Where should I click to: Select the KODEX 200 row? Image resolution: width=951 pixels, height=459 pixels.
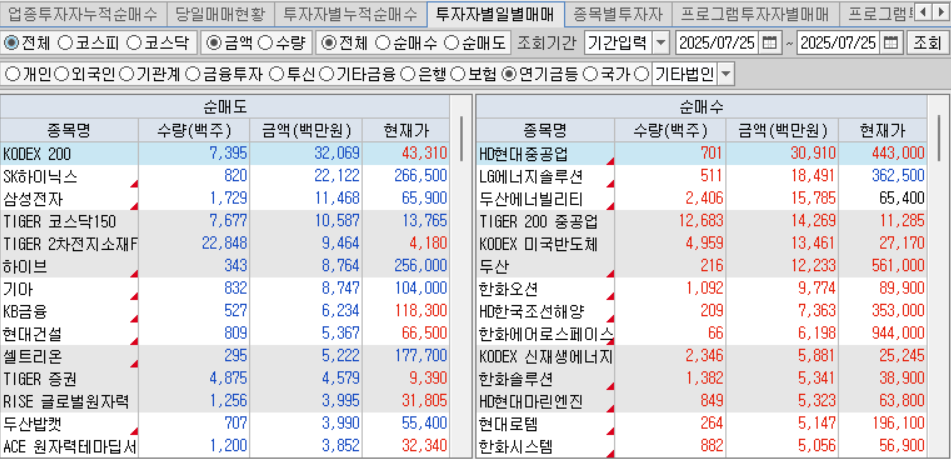(225, 153)
